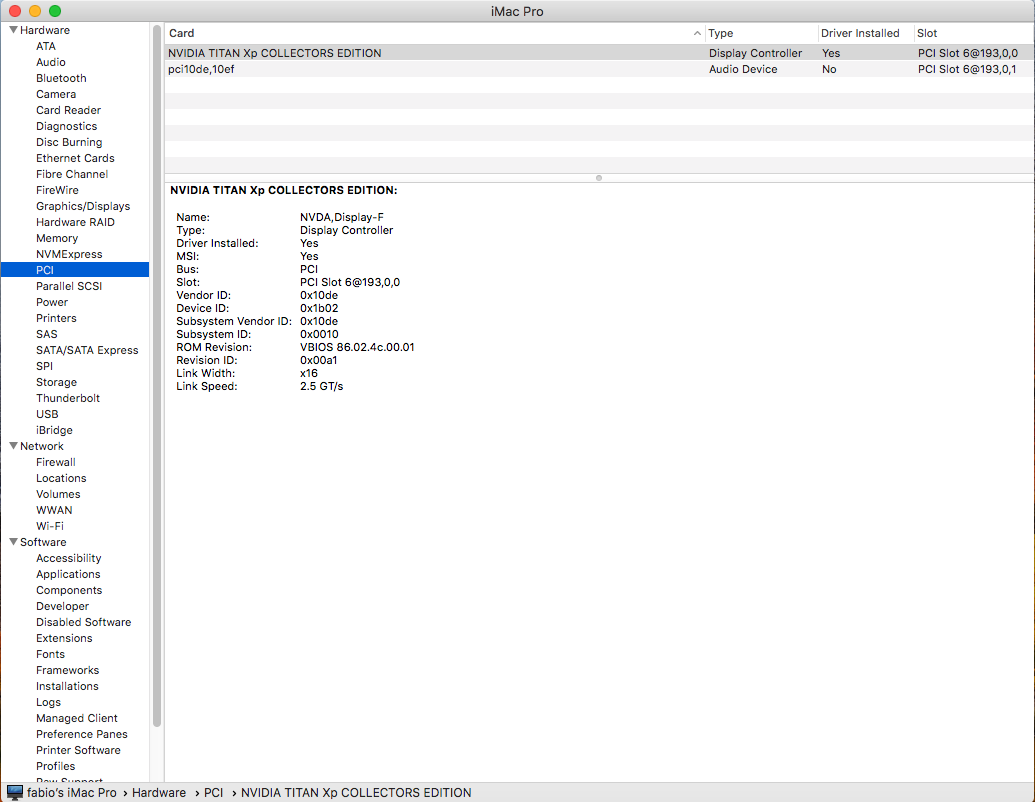
Task: Select Managed Client under Software
Action: pos(77,718)
